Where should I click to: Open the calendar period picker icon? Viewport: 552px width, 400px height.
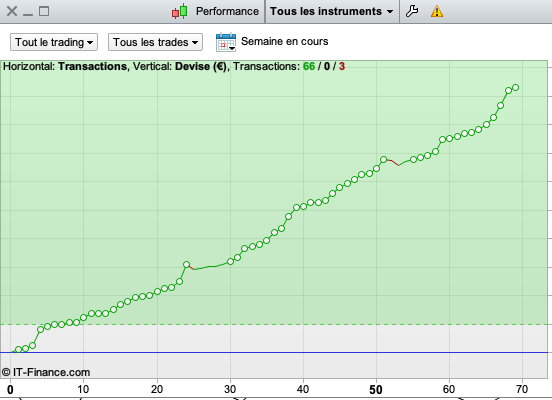[x=226, y=42]
